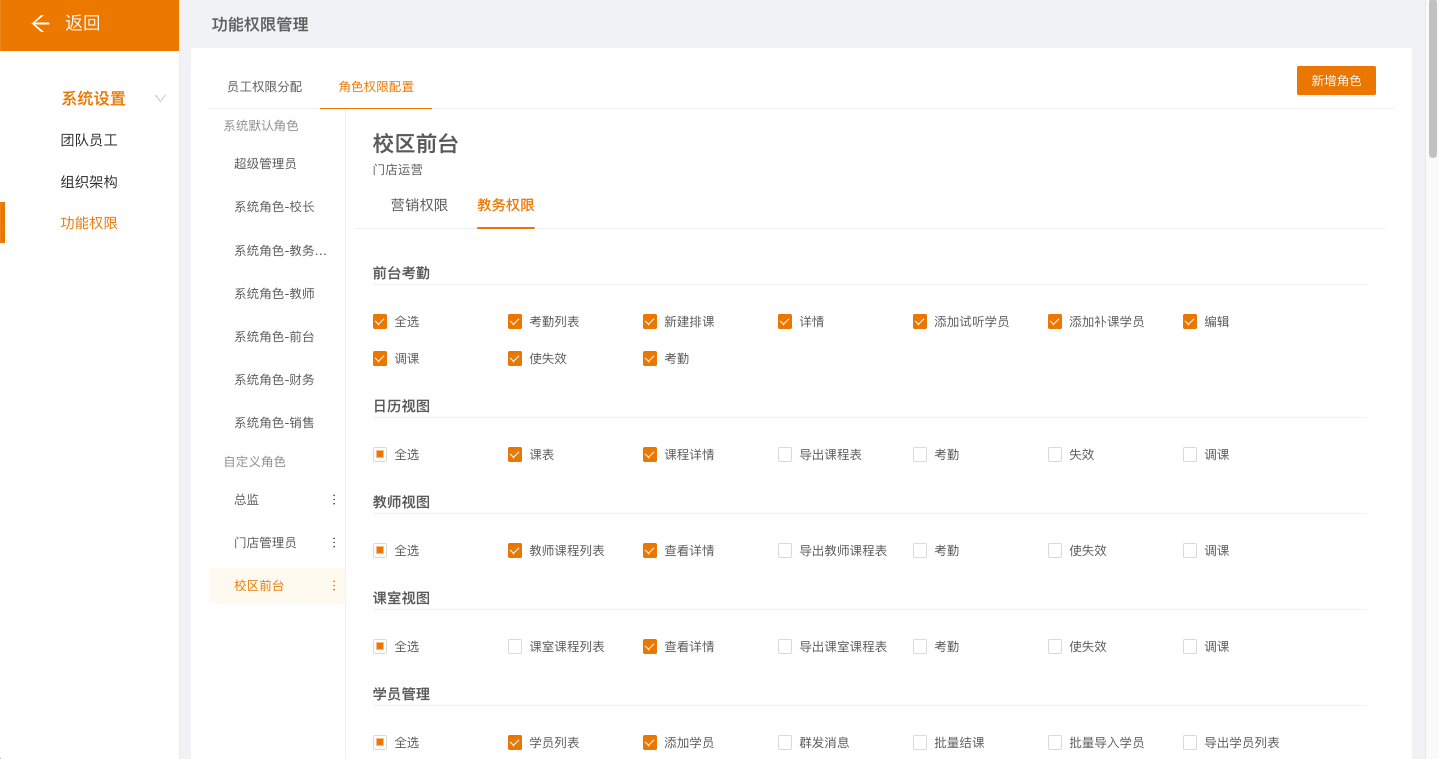Uncheck 全选 under 前台考勤
Viewport: 1439px width, 759px height.
point(380,322)
